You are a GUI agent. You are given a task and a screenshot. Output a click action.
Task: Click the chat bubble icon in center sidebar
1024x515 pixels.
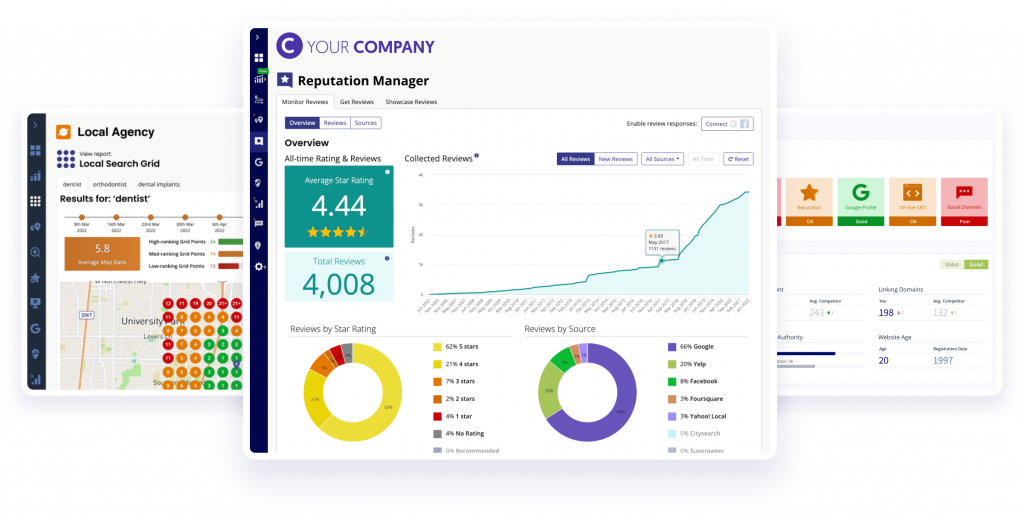pos(259,224)
